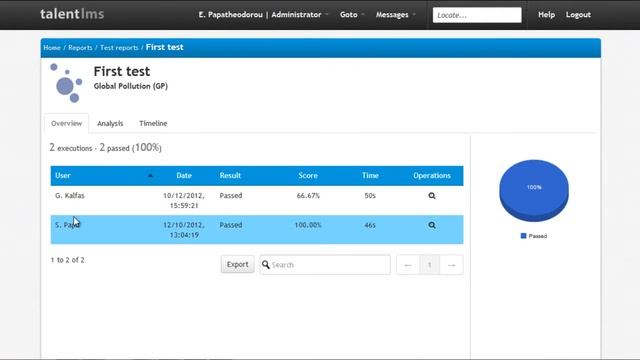The width and height of the screenshot is (640, 360).
Task: Switch to the Overview tab
Action: (67, 123)
